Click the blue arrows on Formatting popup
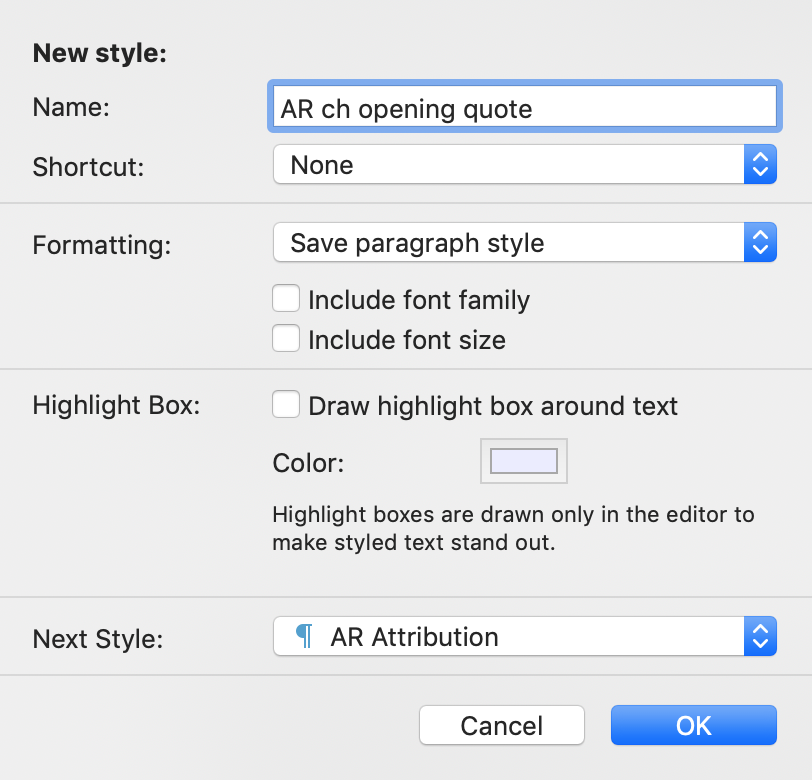 (x=760, y=242)
